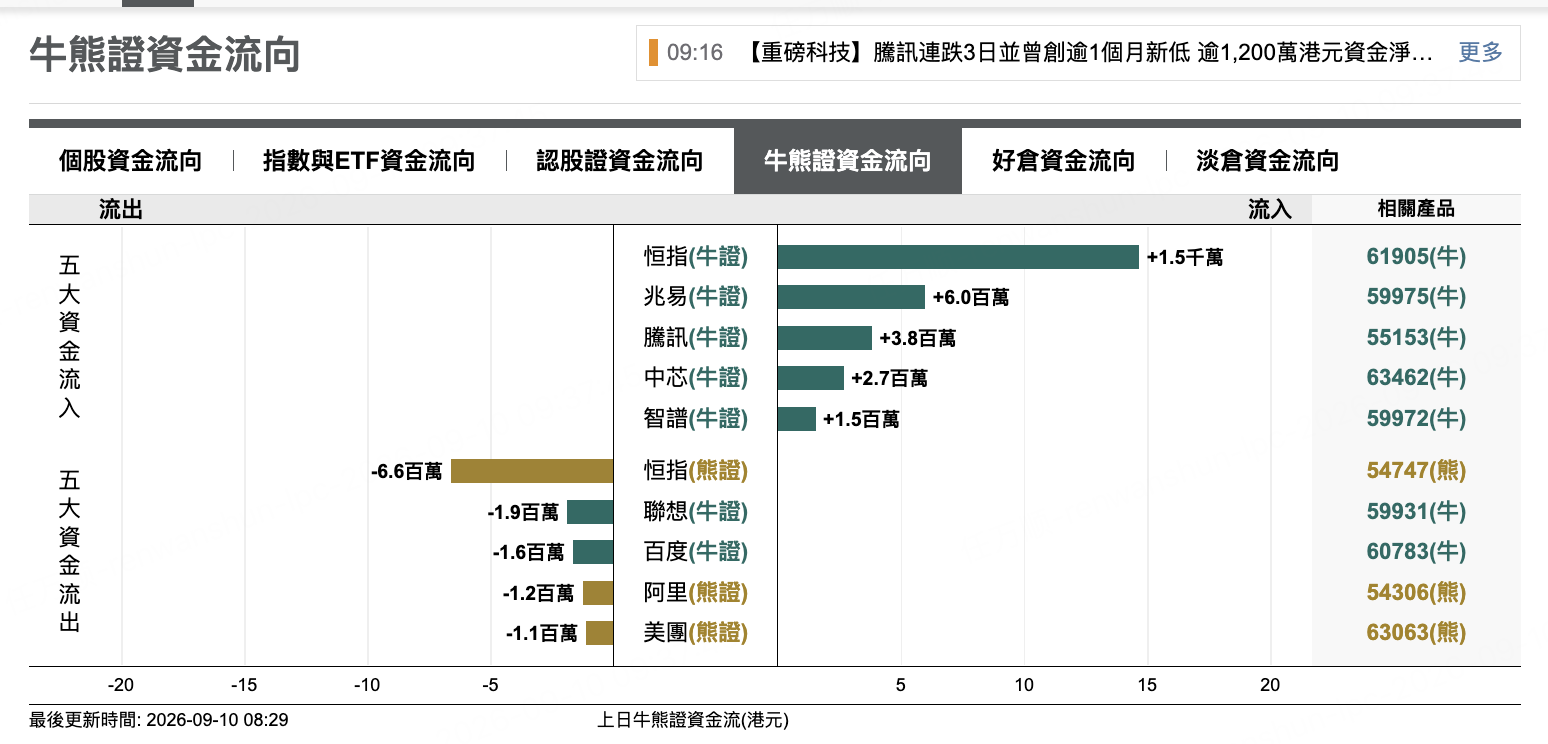Open related product 63063(熊)
Image resolution: width=1548 pixels, height=744 pixels.
tap(1416, 633)
